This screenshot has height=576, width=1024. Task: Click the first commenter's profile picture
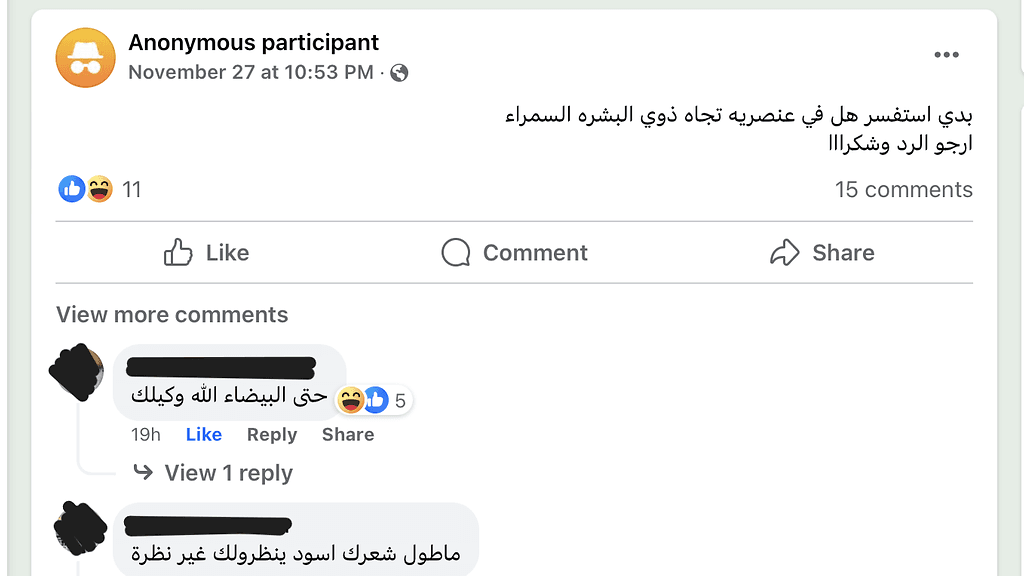75,372
